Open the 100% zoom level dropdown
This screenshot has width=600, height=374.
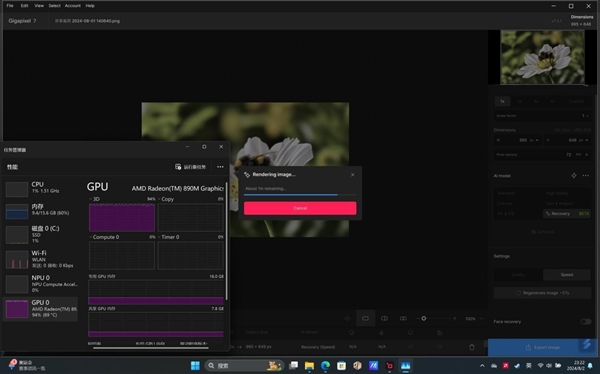(474, 318)
